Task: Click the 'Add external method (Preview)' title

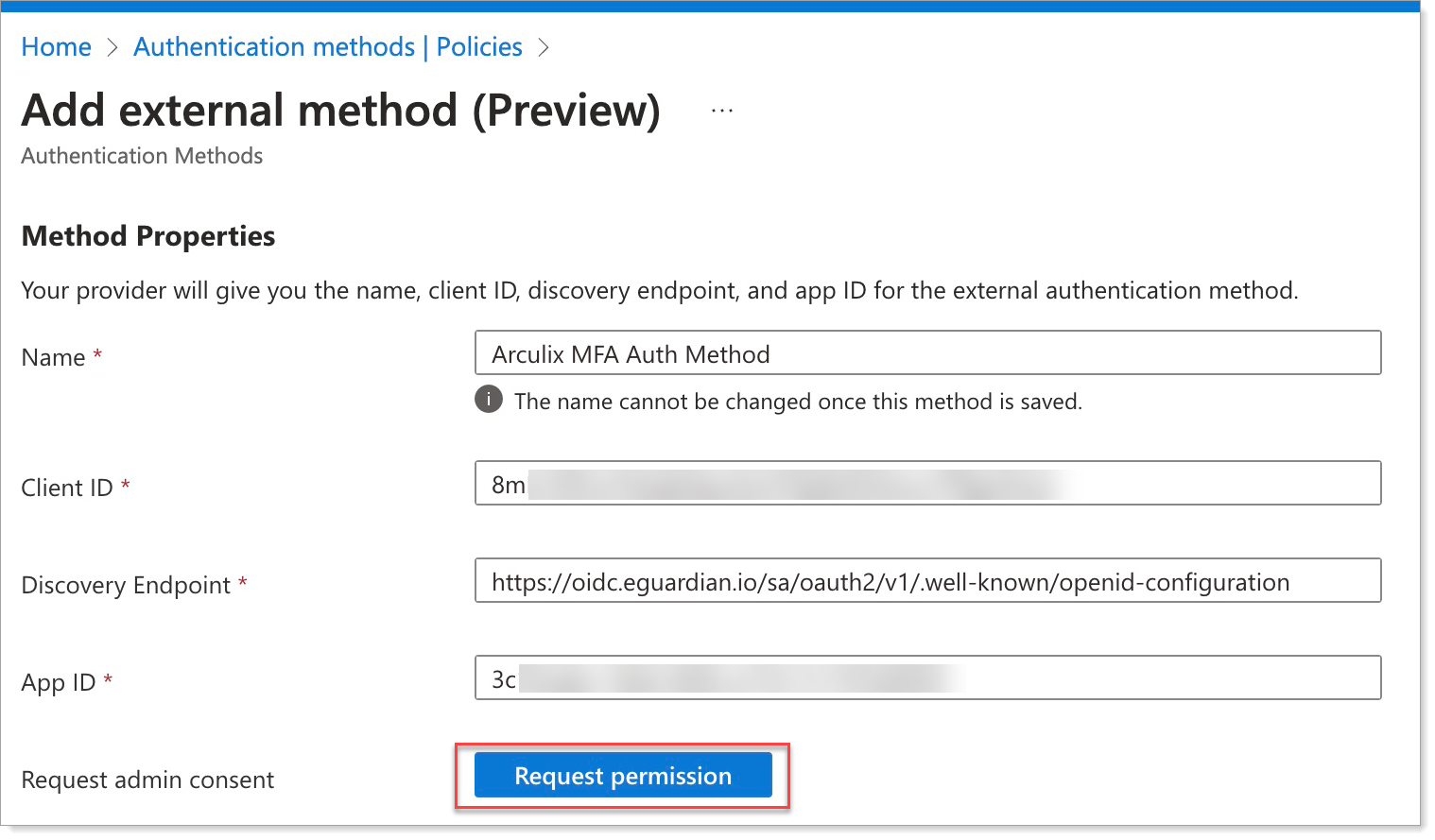Action: point(341,111)
